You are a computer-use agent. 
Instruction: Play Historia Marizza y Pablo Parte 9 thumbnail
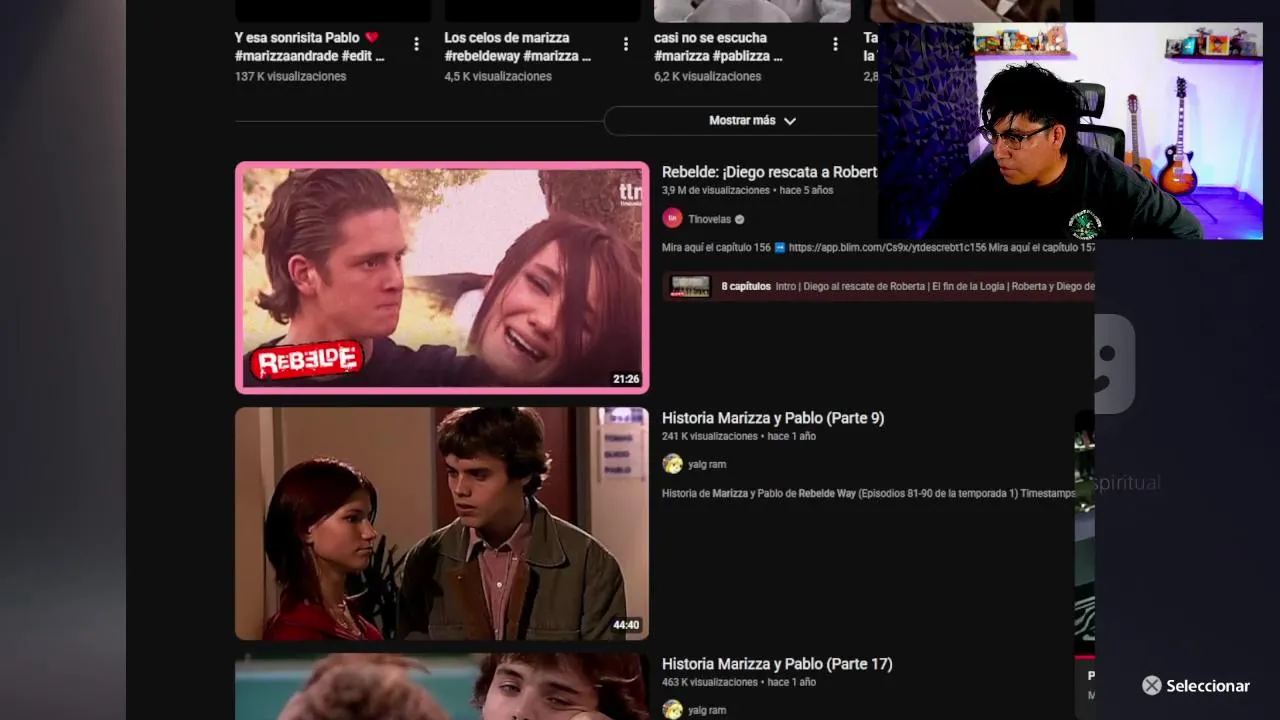pos(442,523)
